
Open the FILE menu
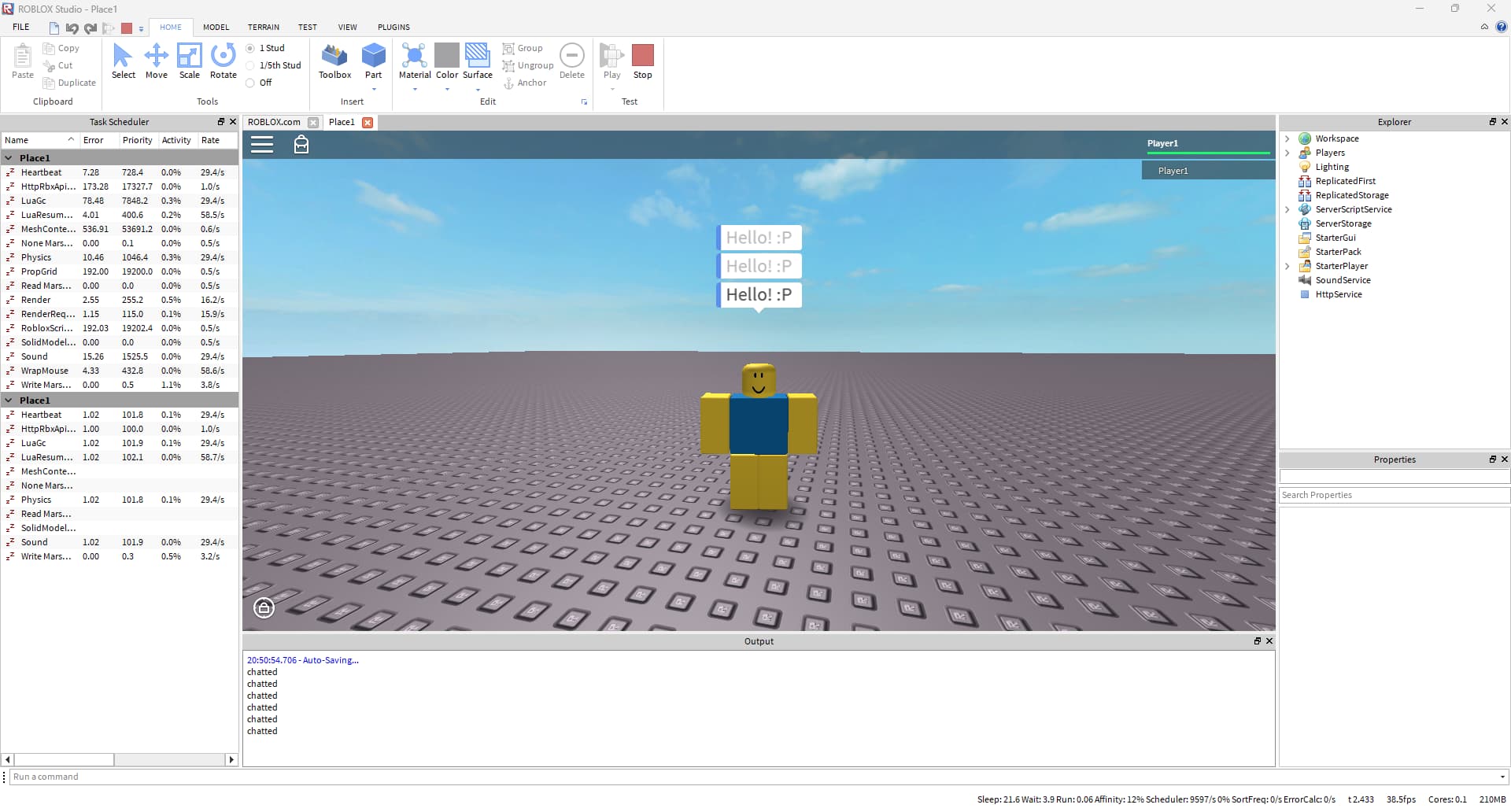coord(21,27)
